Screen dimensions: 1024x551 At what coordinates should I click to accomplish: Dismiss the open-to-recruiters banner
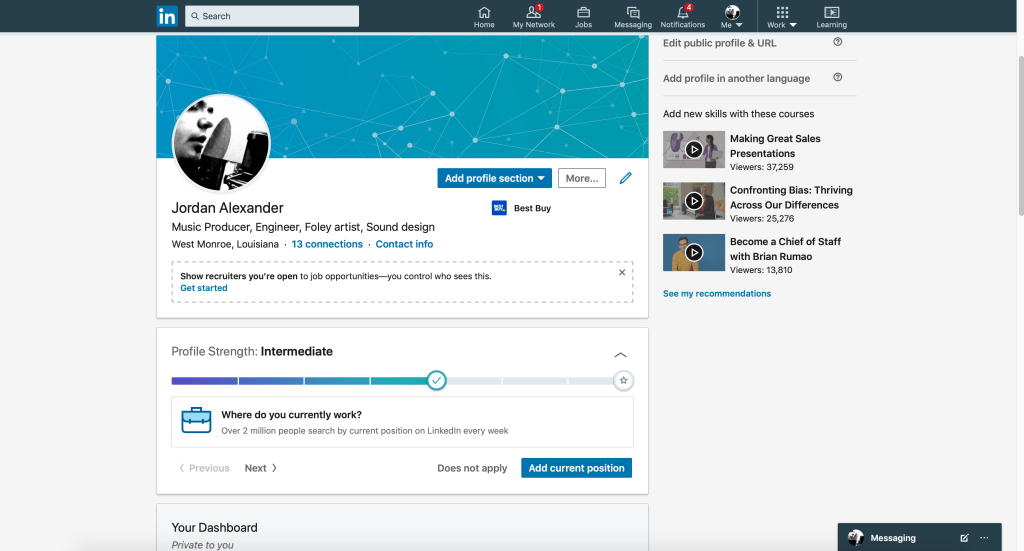pos(622,272)
